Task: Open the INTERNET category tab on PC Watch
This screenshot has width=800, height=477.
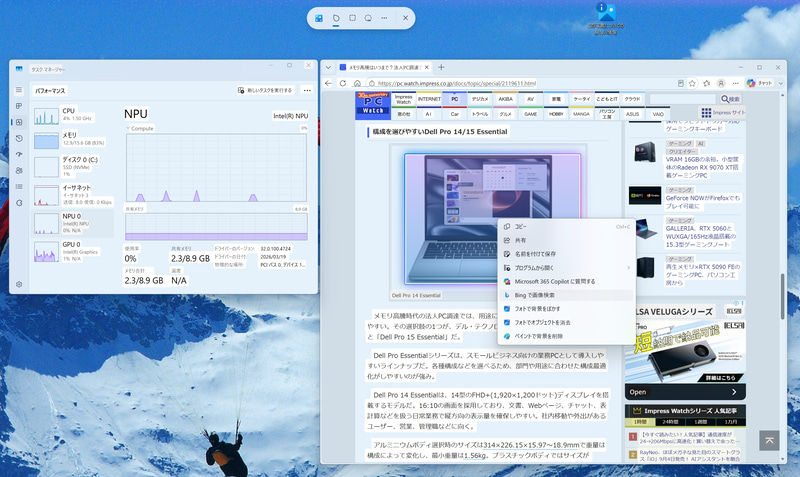Action: click(429, 99)
